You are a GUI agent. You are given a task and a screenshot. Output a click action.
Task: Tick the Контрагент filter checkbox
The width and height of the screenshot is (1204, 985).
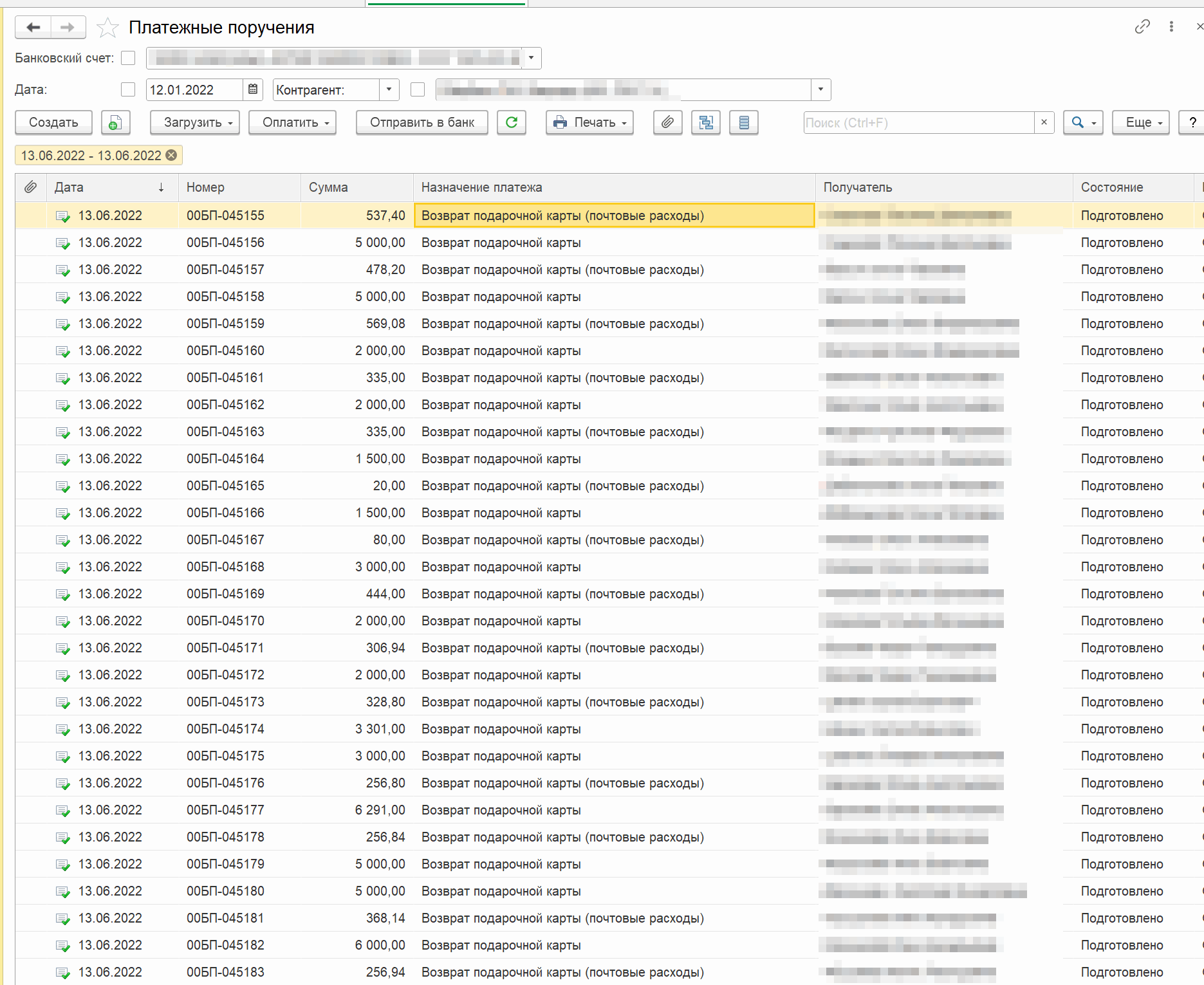pyautogui.click(x=418, y=89)
